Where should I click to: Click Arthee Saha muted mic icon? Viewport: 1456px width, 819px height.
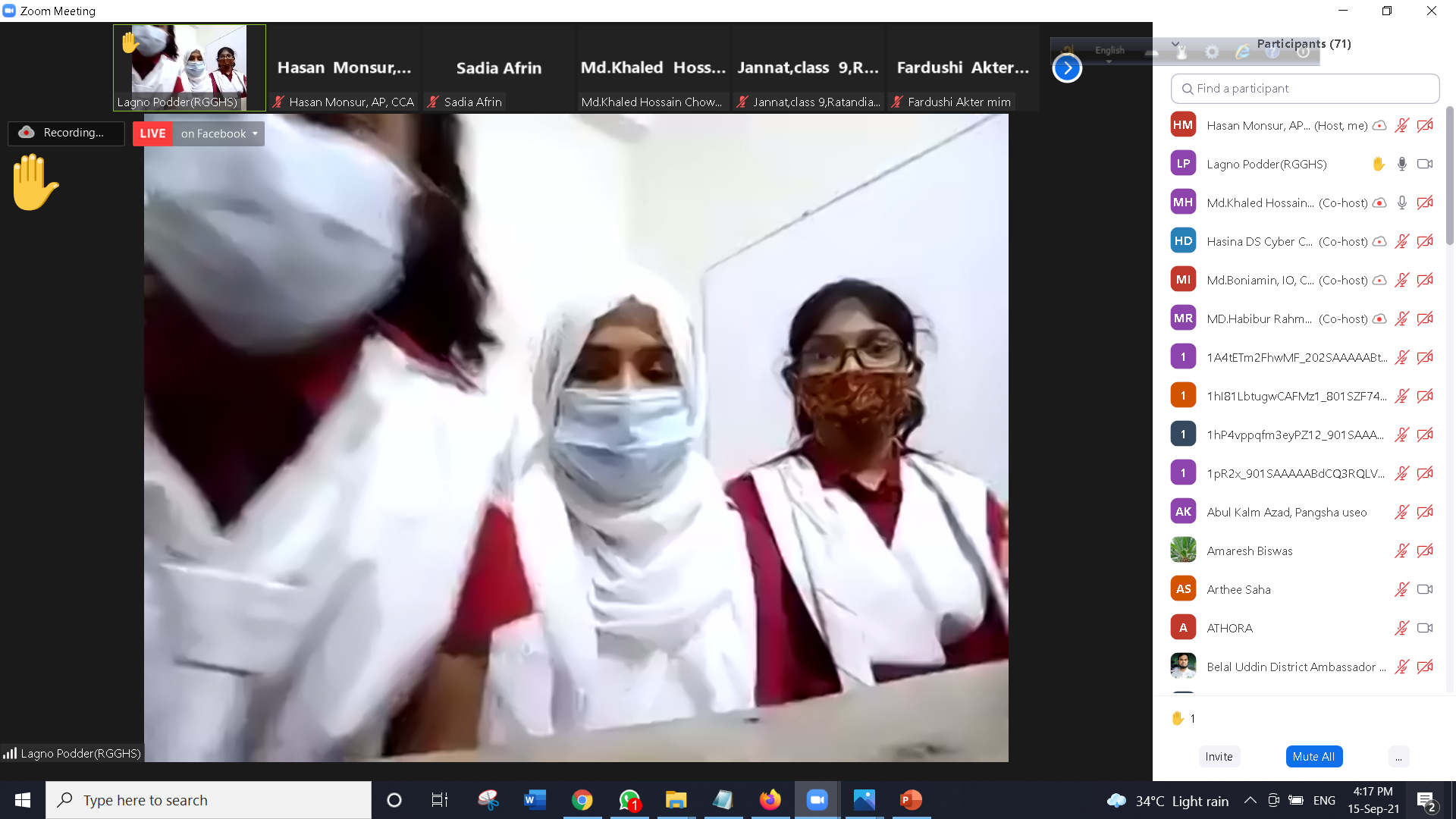pyautogui.click(x=1401, y=590)
